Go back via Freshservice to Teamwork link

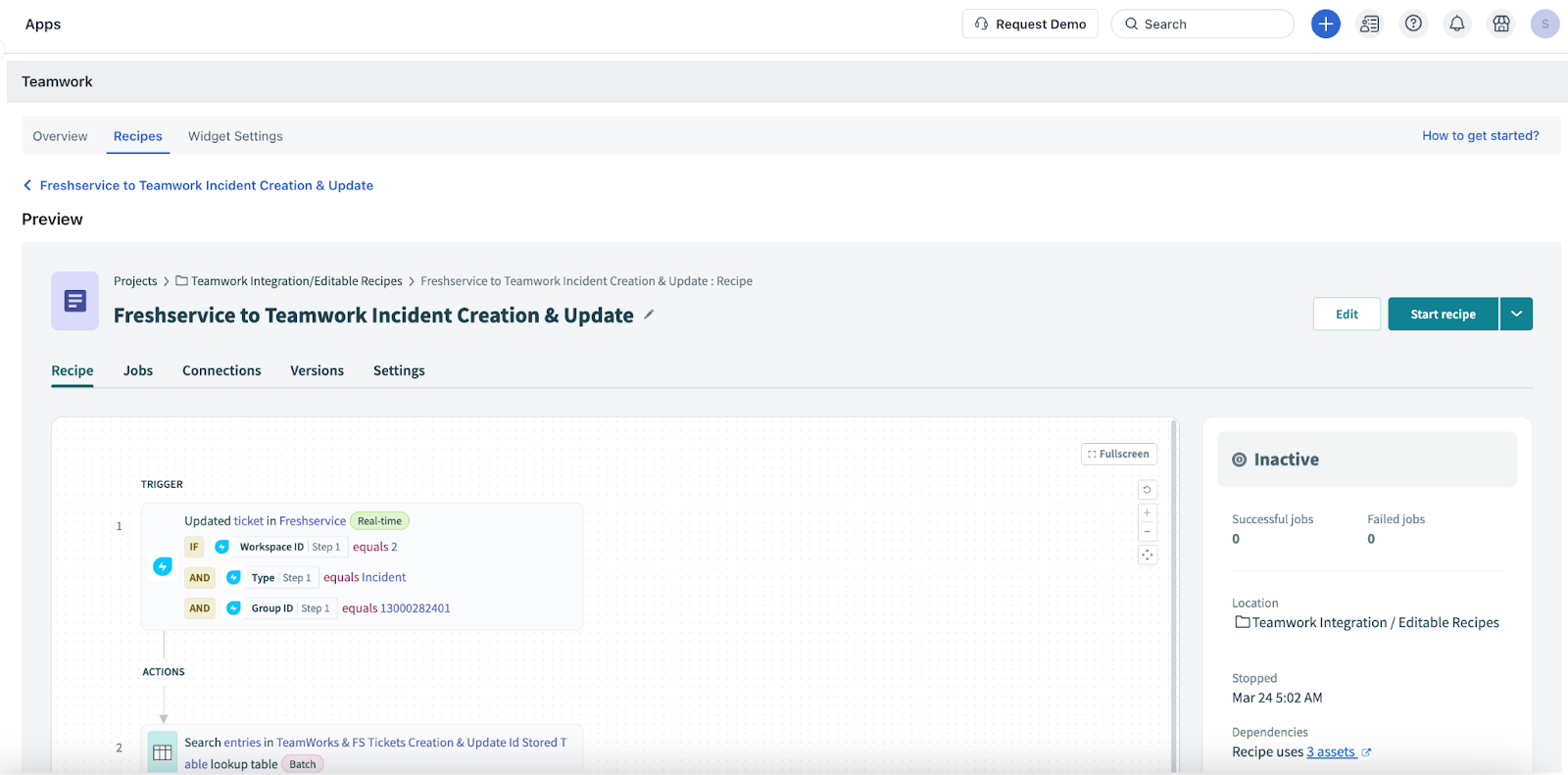(x=207, y=185)
